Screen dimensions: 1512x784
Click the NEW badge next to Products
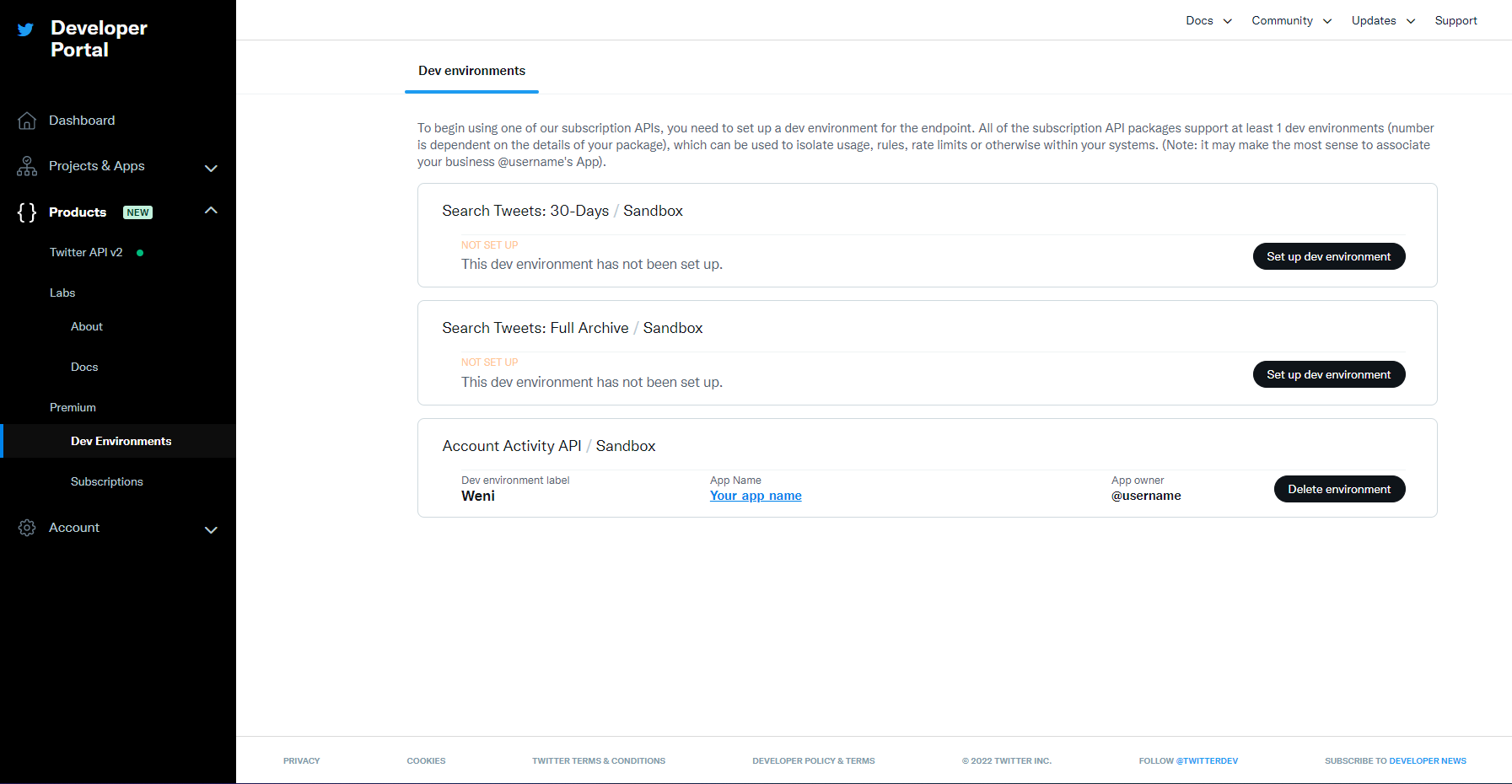(x=137, y=212)
